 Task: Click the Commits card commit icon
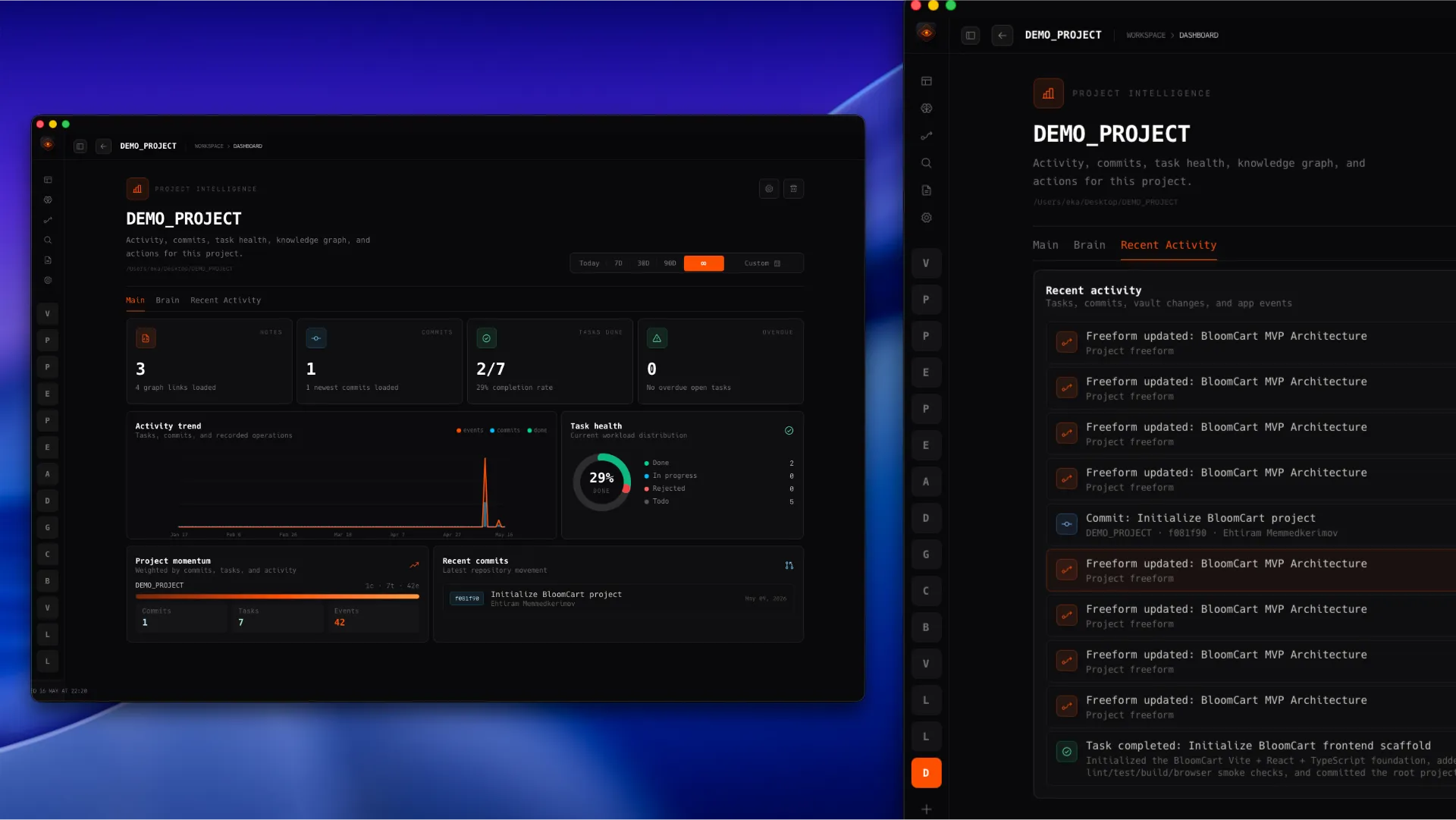point(316,338)
